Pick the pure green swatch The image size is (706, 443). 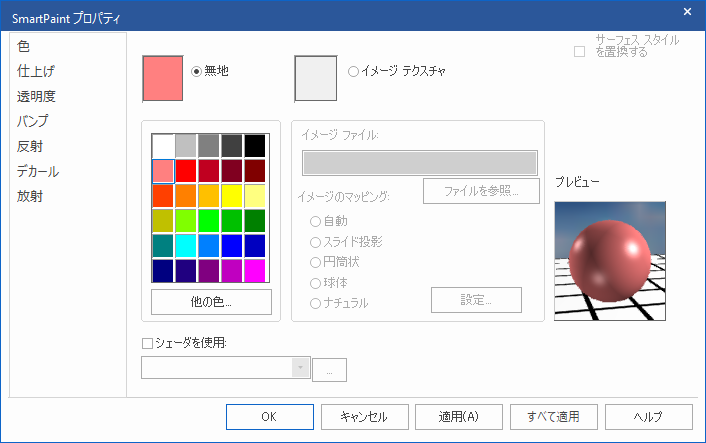pyautogui.click(x=209, y=221)
